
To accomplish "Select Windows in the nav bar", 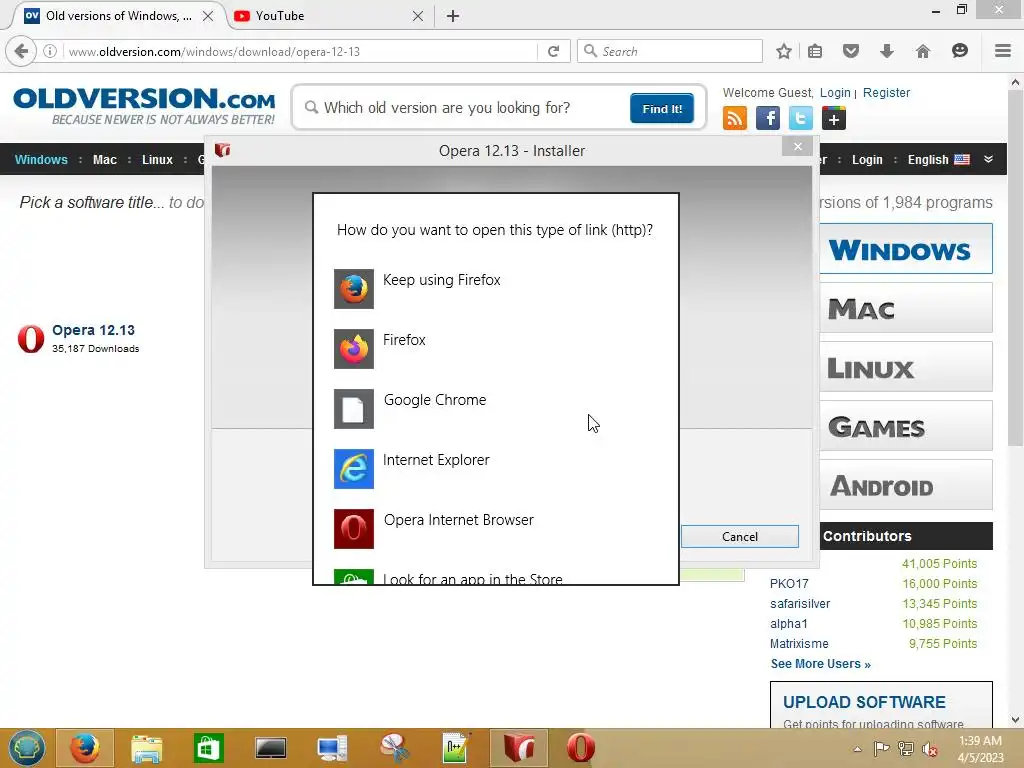I will click(41, 159).
